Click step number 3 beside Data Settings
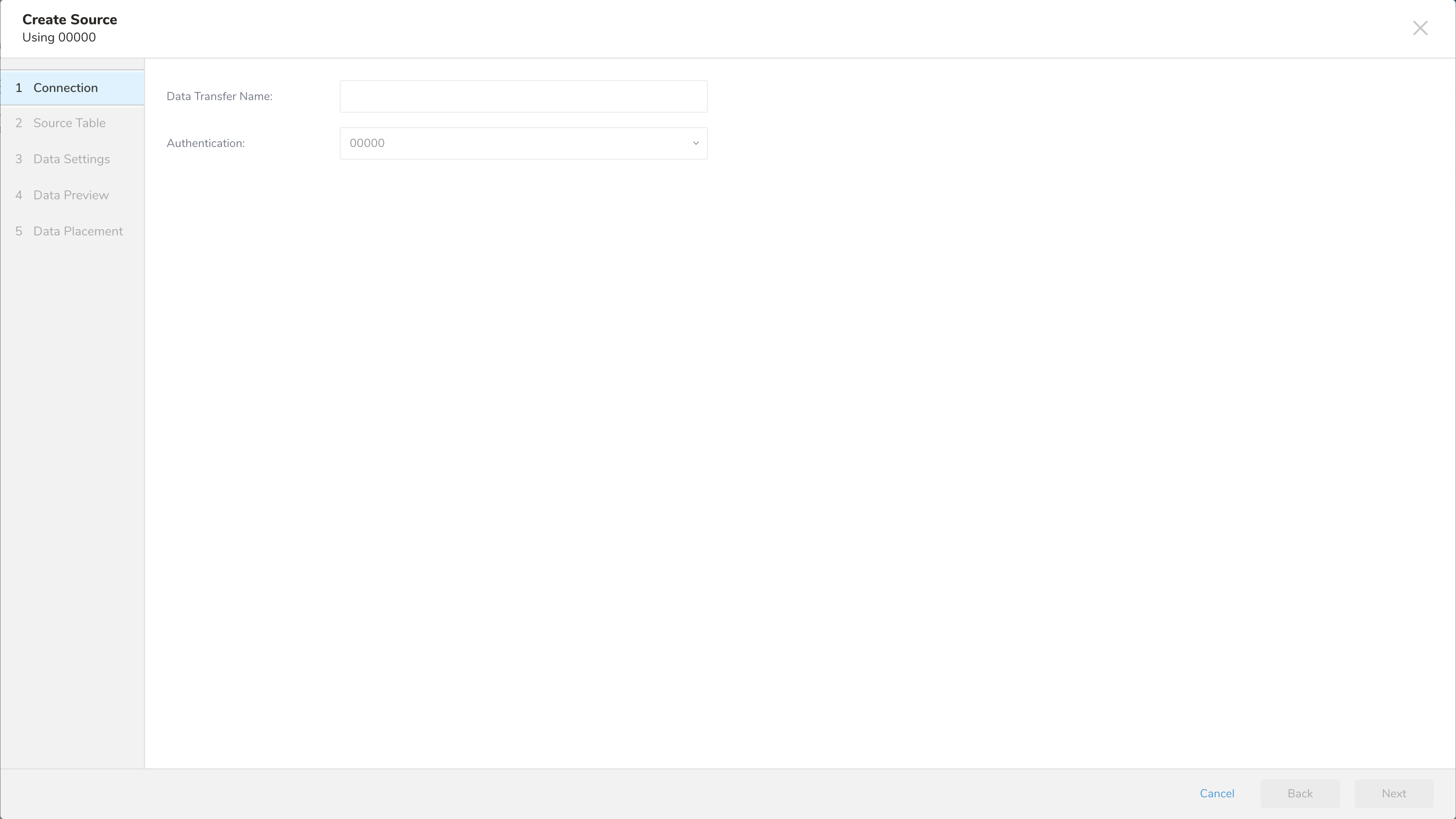The height and width of the screenshot is (819, 1456). click(18, 159)
